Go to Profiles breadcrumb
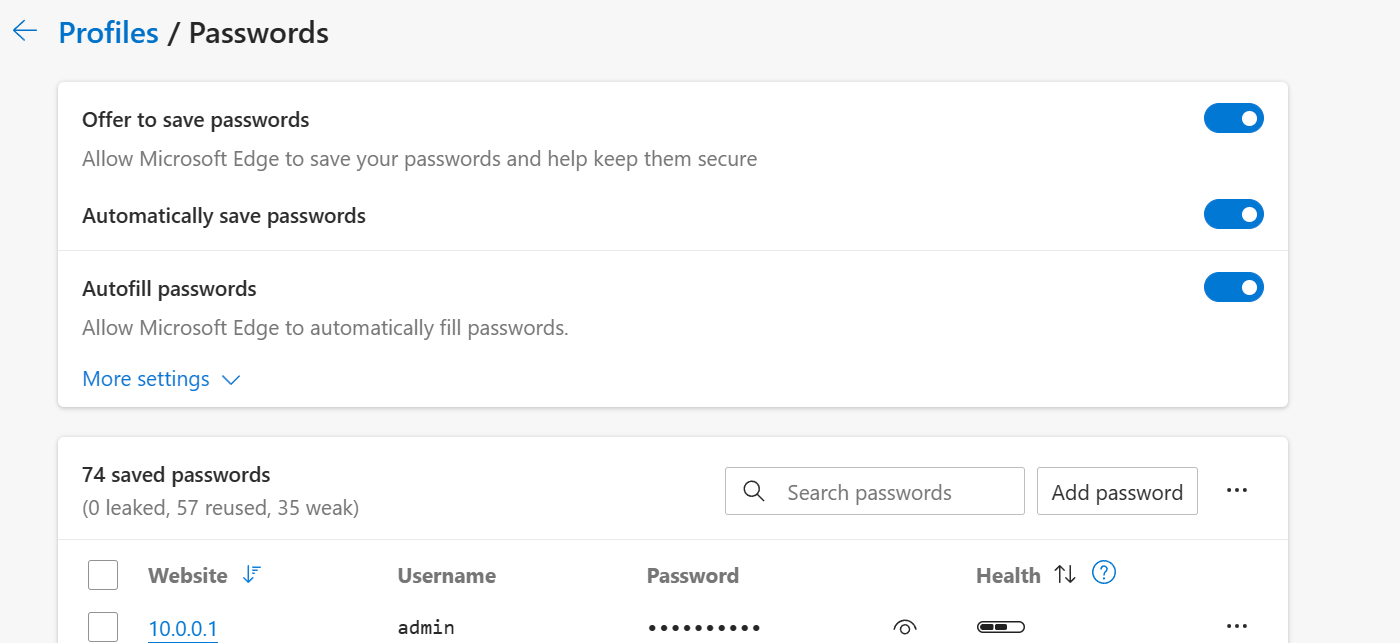Viewport: 1400px width, 643px height. point(108,32)
